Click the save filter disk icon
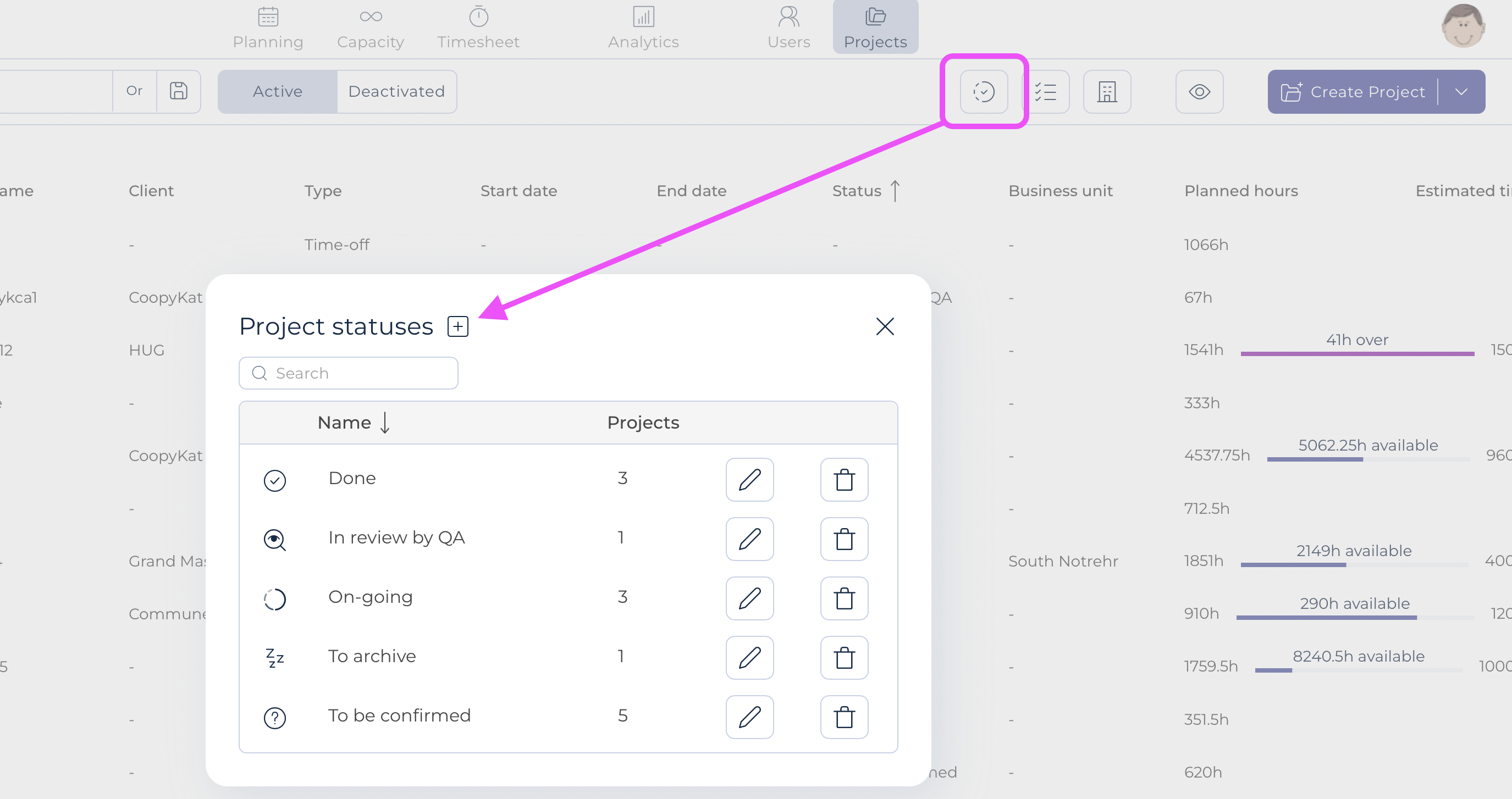1512x799 pixels. [179, 91]
